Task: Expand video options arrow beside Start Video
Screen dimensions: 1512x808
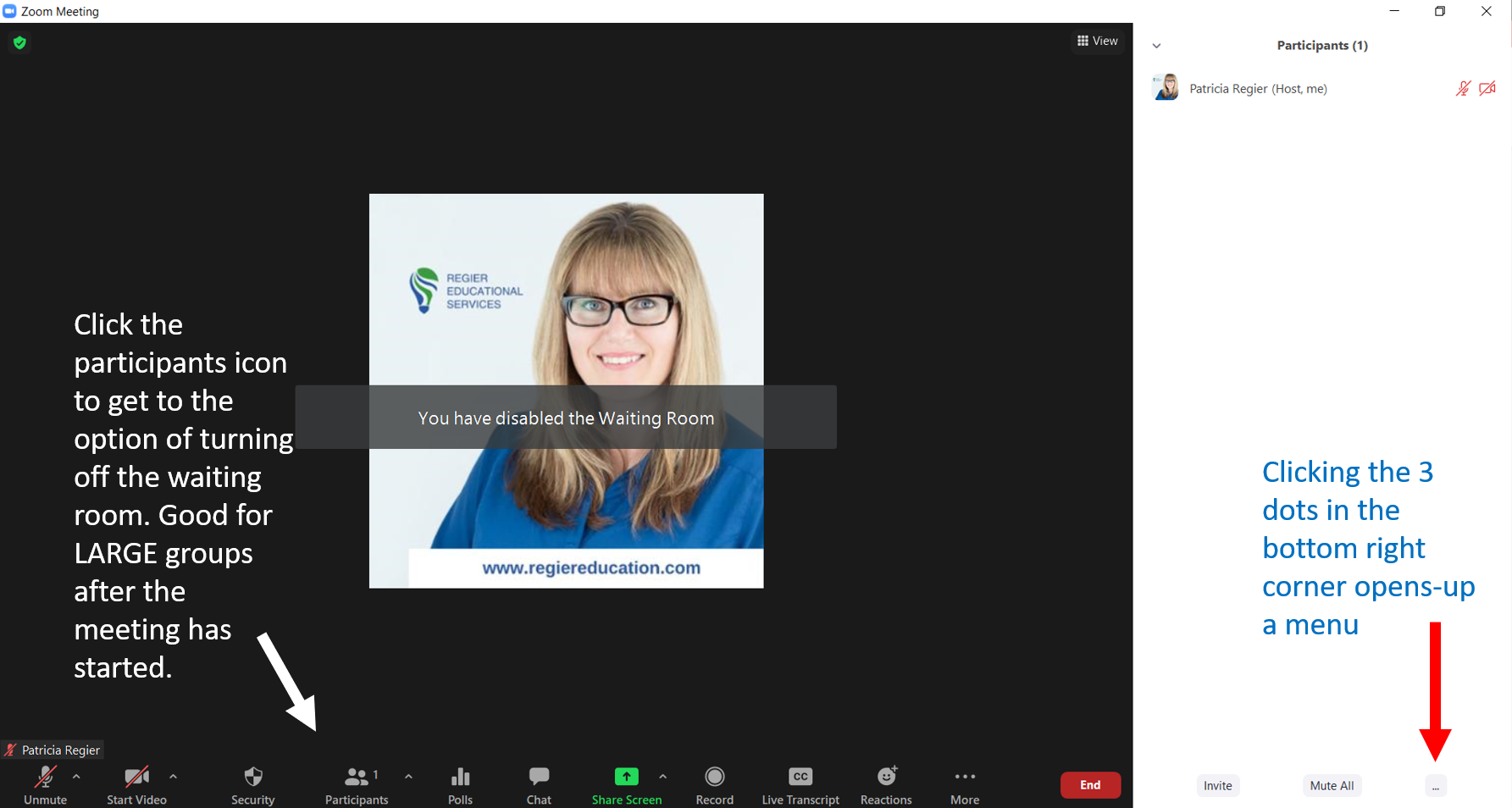Action: click(173, 777)
